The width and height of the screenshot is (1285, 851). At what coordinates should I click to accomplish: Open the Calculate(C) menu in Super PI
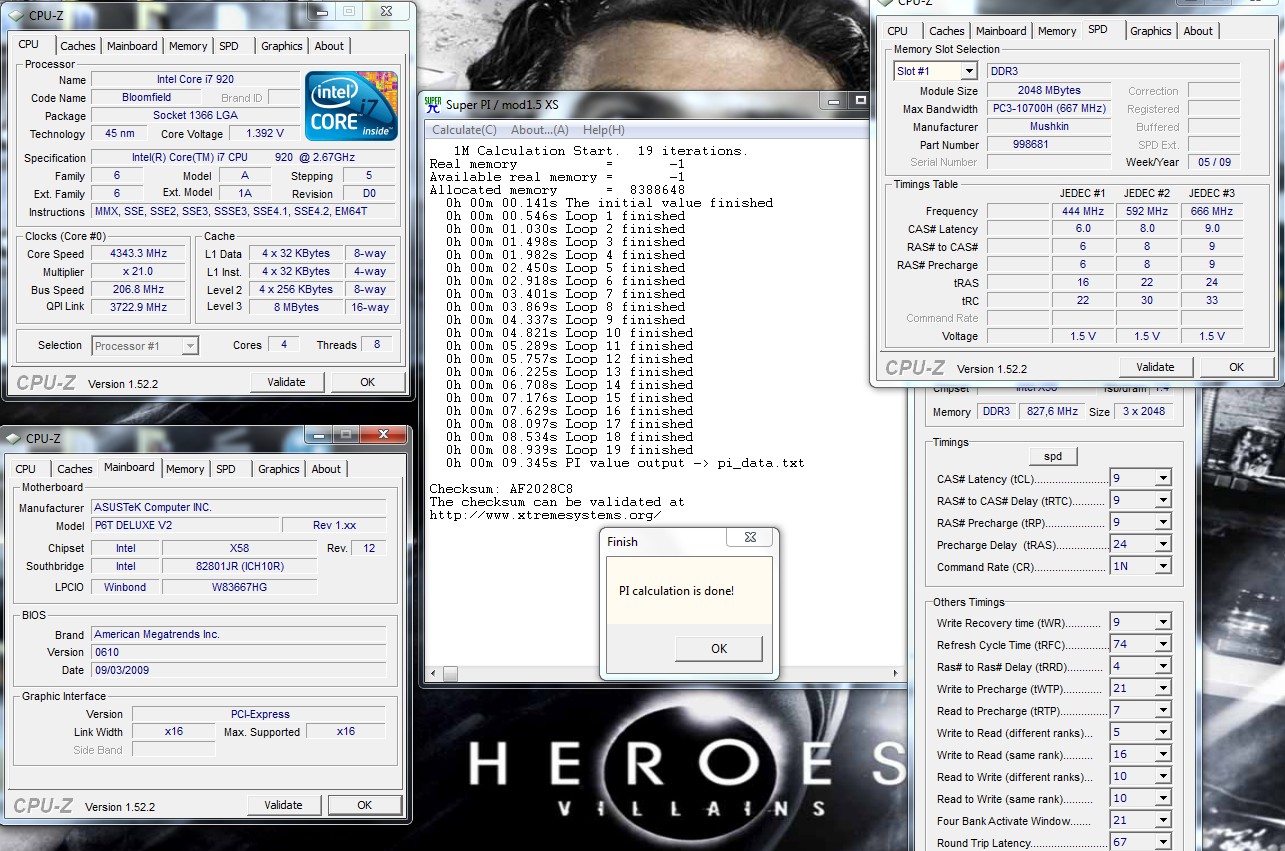464,130
